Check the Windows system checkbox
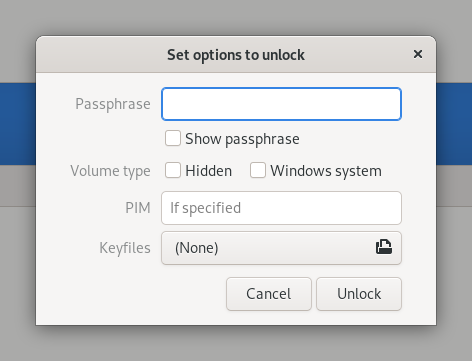 coord(258,170)
